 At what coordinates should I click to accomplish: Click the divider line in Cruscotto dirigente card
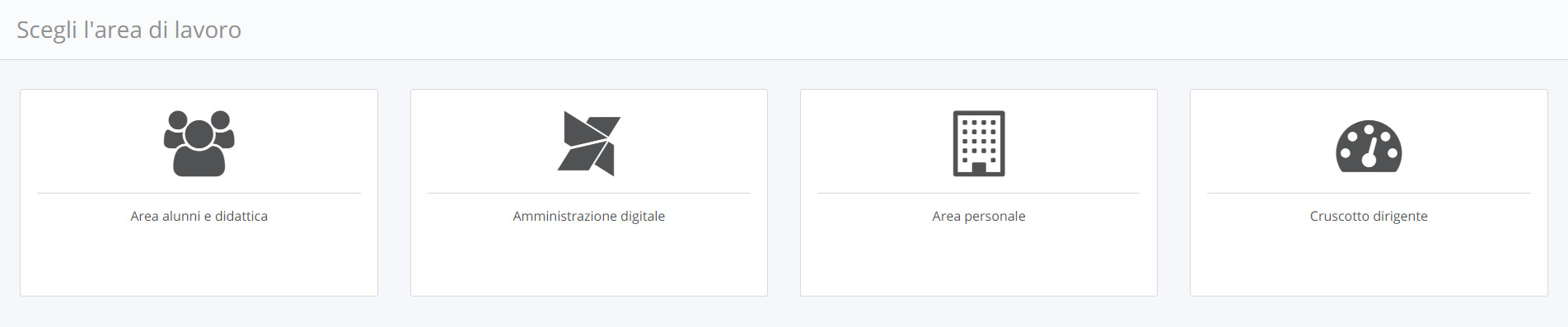pos(1369,194)
